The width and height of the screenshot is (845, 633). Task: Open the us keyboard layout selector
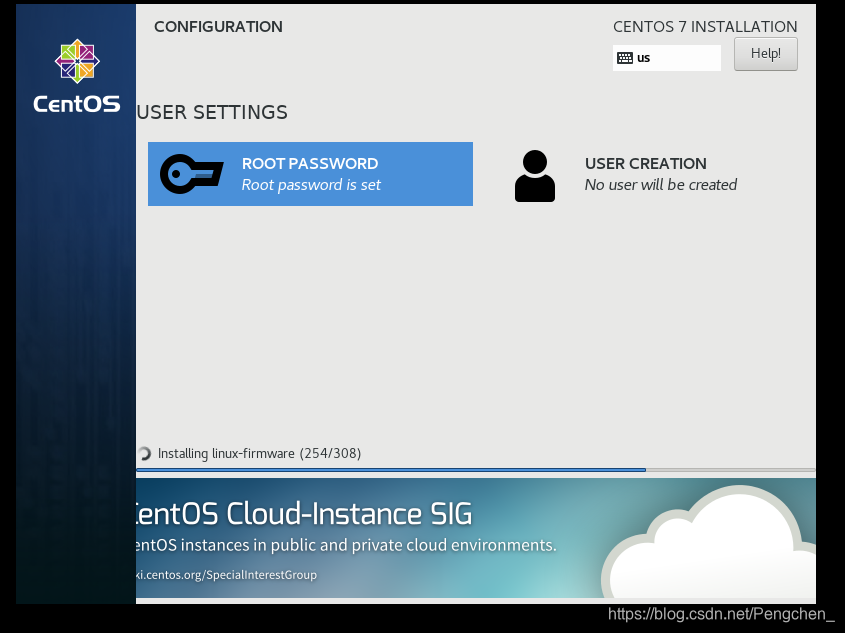pyautogui.click(x=667, y=58)
